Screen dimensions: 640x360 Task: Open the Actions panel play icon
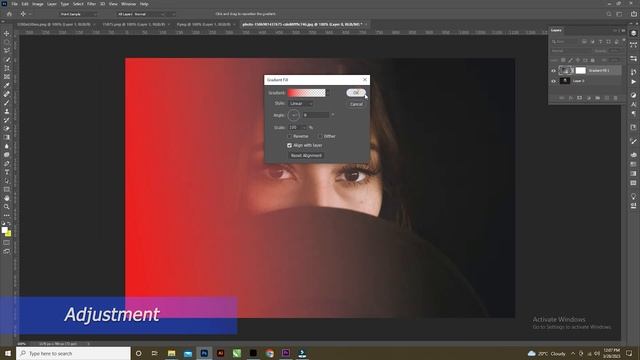pyautogui.click(x=633, y=82)
